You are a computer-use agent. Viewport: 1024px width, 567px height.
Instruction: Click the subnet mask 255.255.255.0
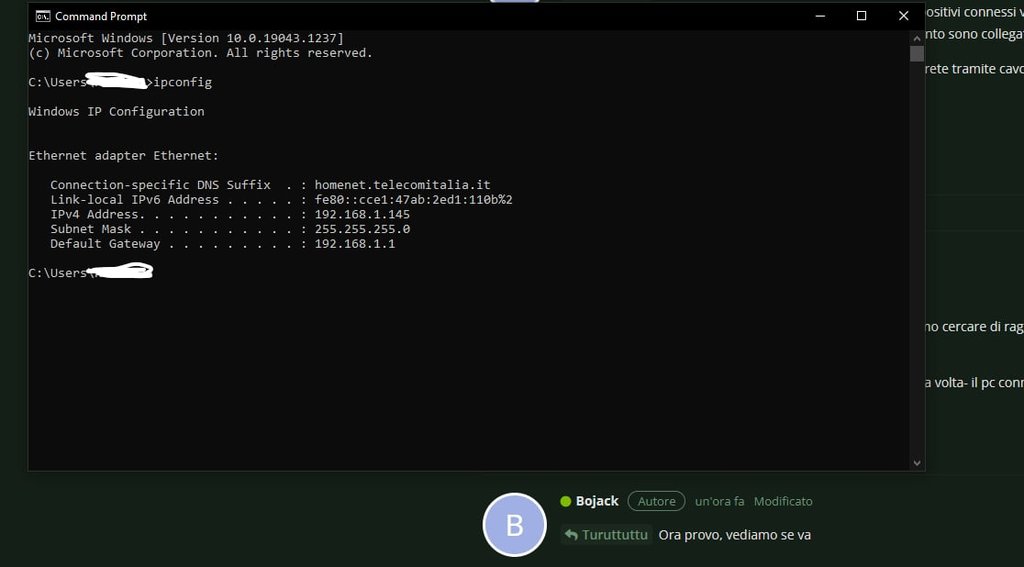click(x=362, y=229)
